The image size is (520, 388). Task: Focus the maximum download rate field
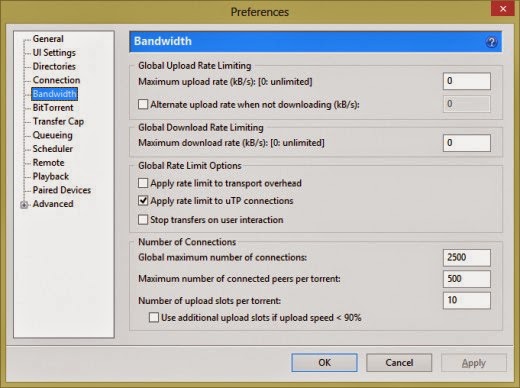[467, 143]
